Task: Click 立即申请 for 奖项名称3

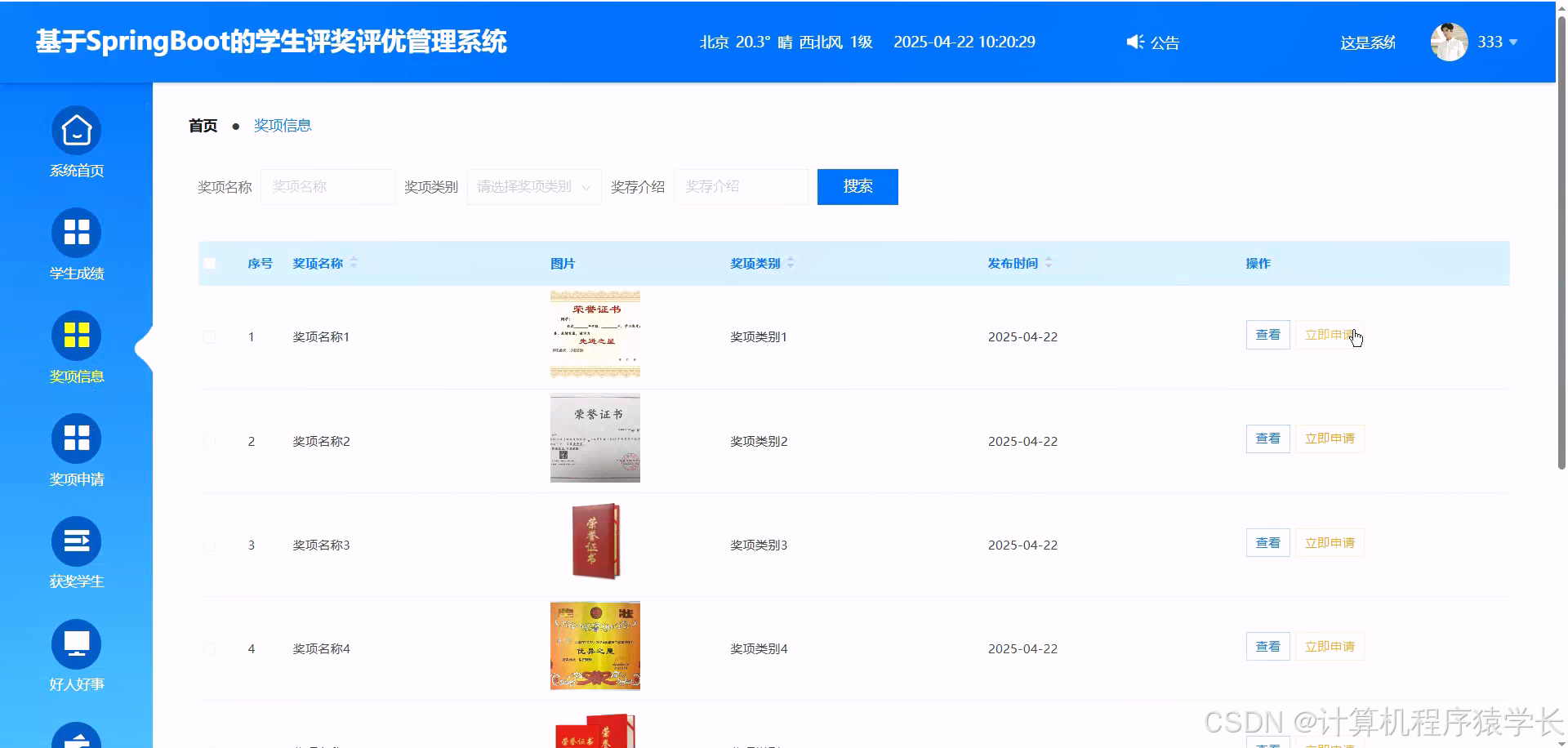Action: pyautogui.click(x=1330, y=543)
